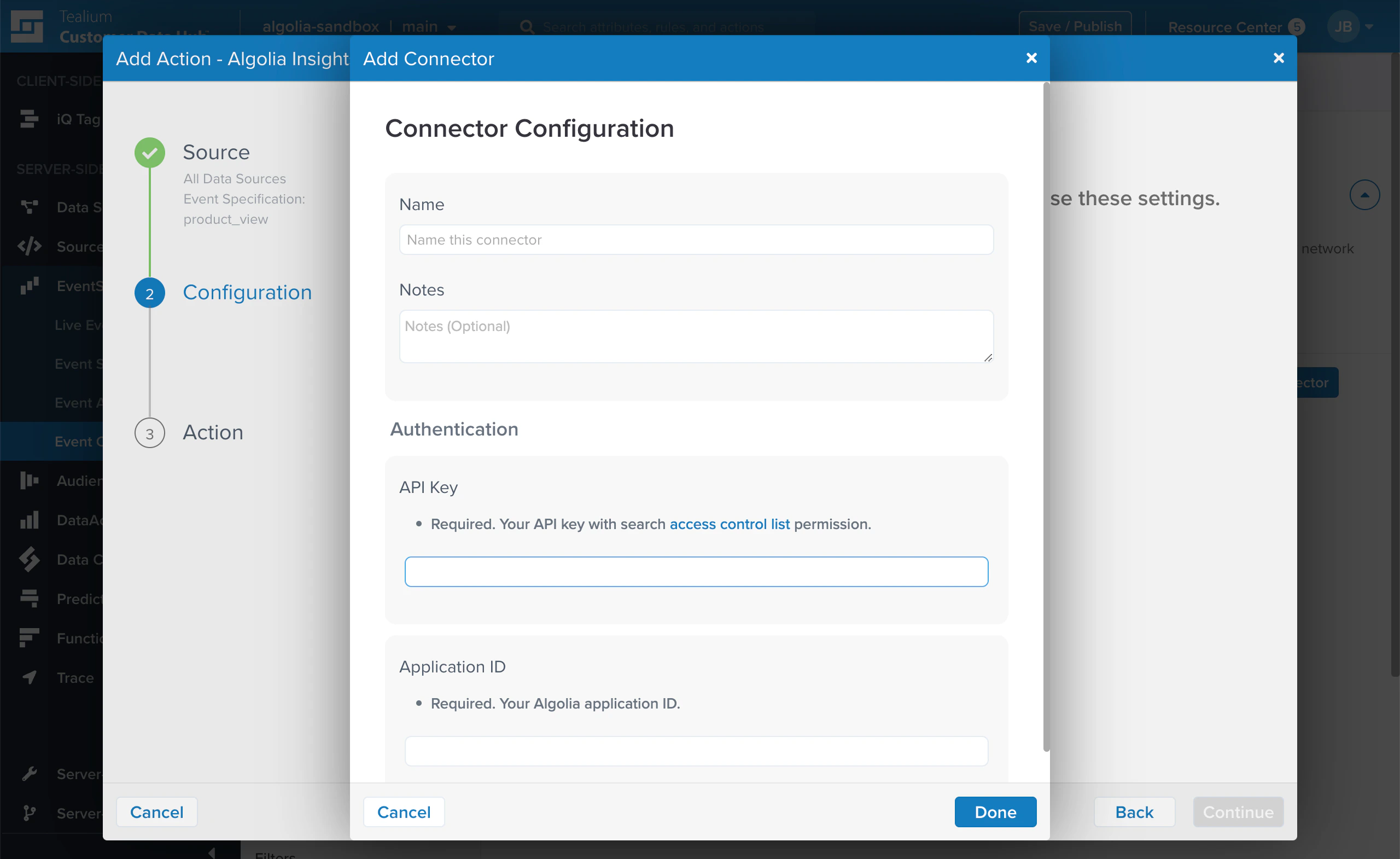
Task: Select Action step number 3
Action: [x=149, y=433]
